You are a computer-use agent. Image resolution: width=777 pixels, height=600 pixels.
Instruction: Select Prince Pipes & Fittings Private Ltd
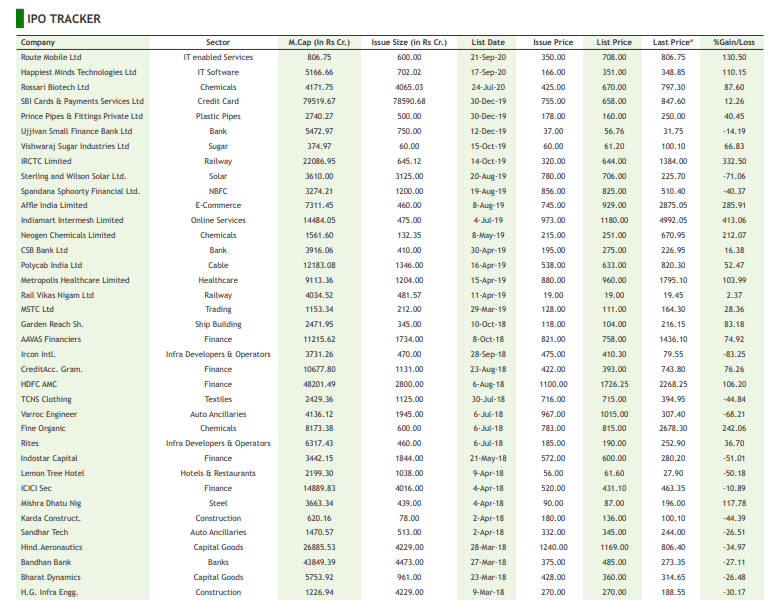82,116
